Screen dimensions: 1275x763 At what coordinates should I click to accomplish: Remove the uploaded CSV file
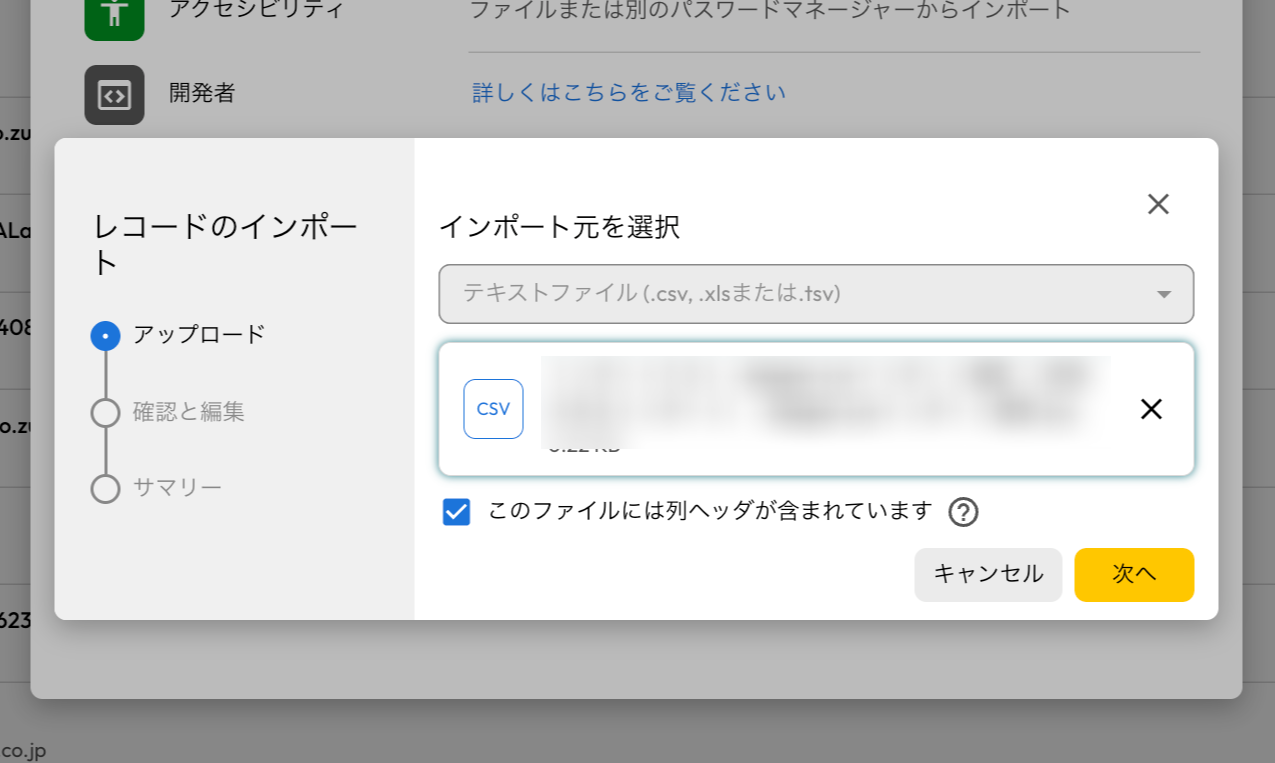tap(1151, 409)
